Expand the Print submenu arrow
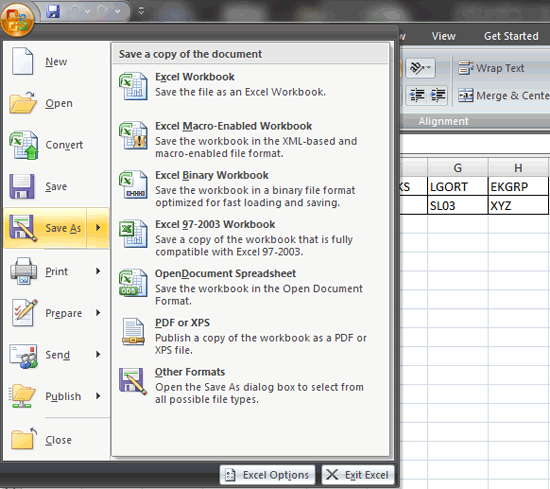This screenshot has width=550, height=489. click(x=98, y=271)
